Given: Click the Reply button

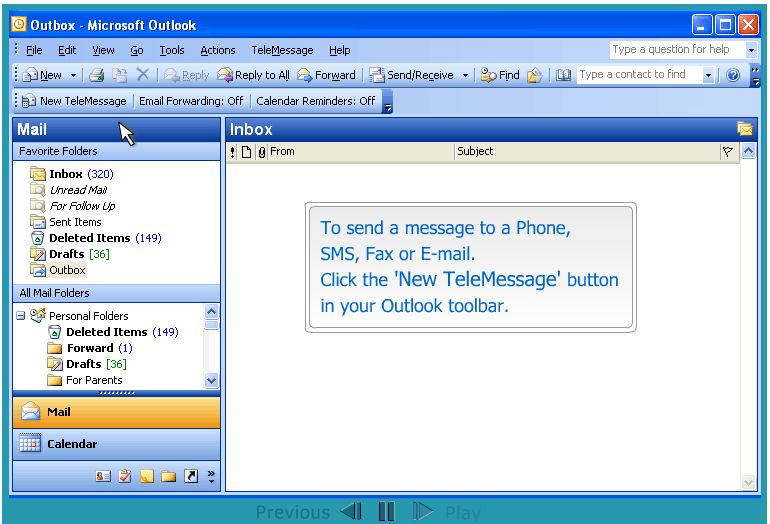Looking at the screenshot, I should click(x=187, y=75).
